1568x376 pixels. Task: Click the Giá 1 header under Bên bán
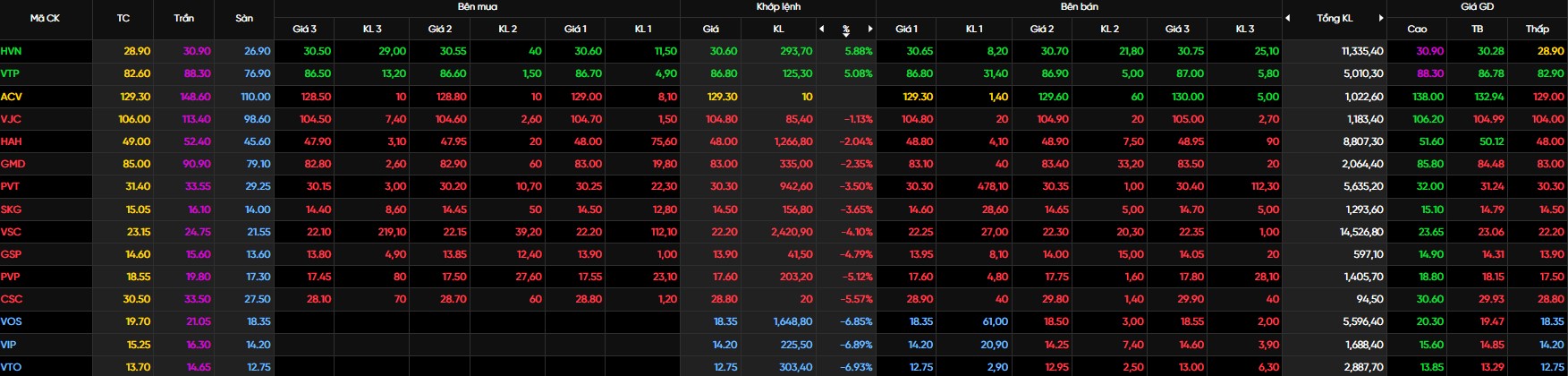point(906,29)
